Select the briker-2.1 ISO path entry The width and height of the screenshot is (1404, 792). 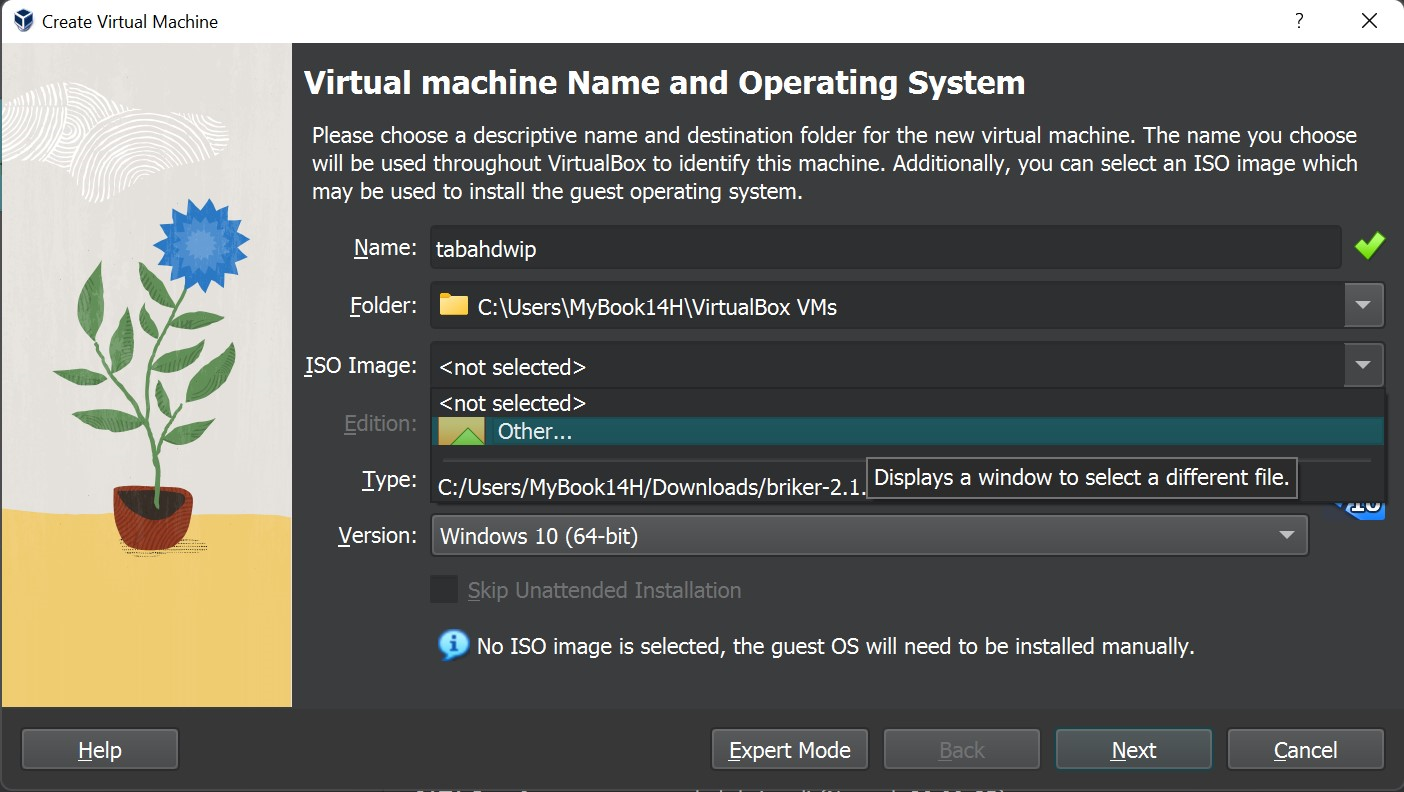650,487
